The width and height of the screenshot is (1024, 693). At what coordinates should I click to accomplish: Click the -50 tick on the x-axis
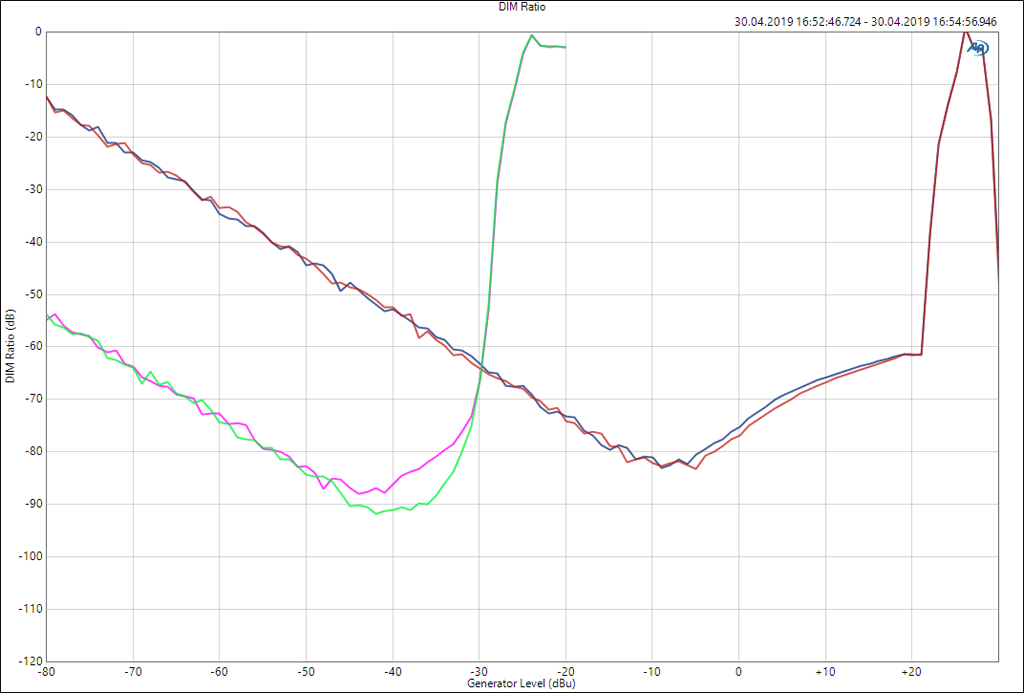pyautogui.click(x=306, y=671)
